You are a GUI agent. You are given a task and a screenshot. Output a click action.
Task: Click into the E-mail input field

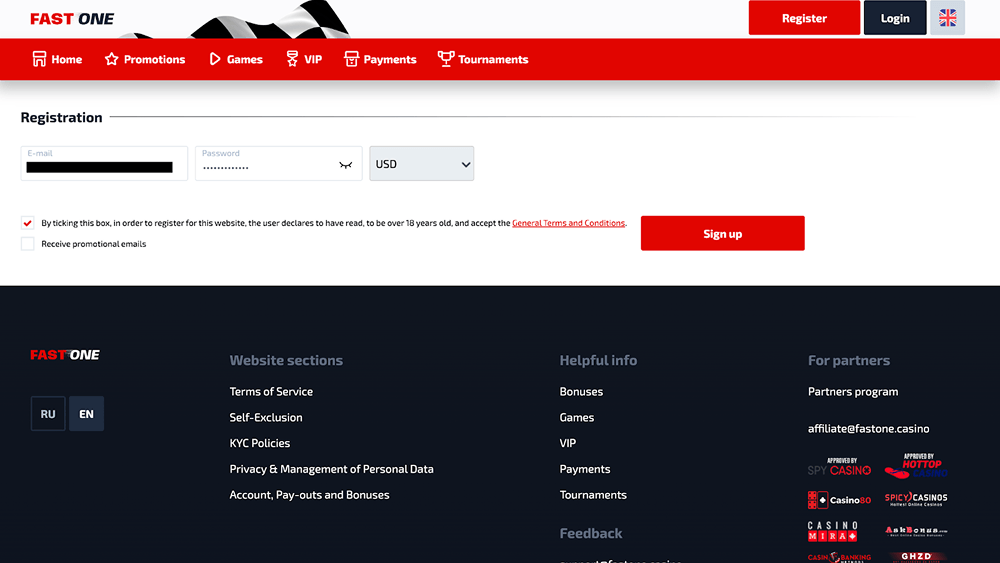click(x=104, y=164)
